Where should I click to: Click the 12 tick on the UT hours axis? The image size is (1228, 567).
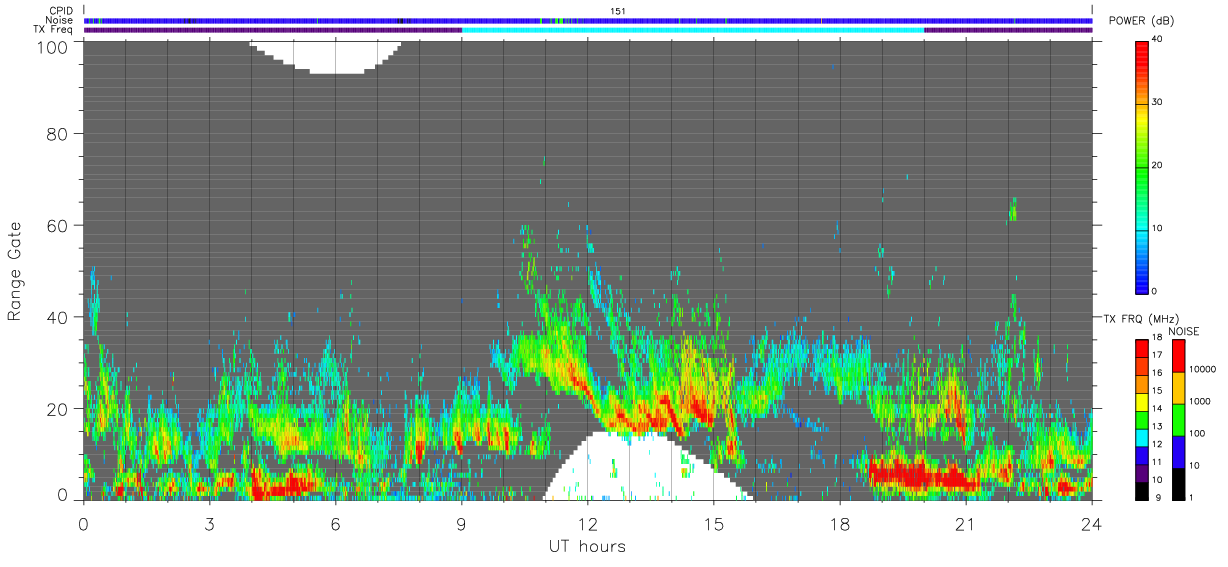[x=588, y=523]
